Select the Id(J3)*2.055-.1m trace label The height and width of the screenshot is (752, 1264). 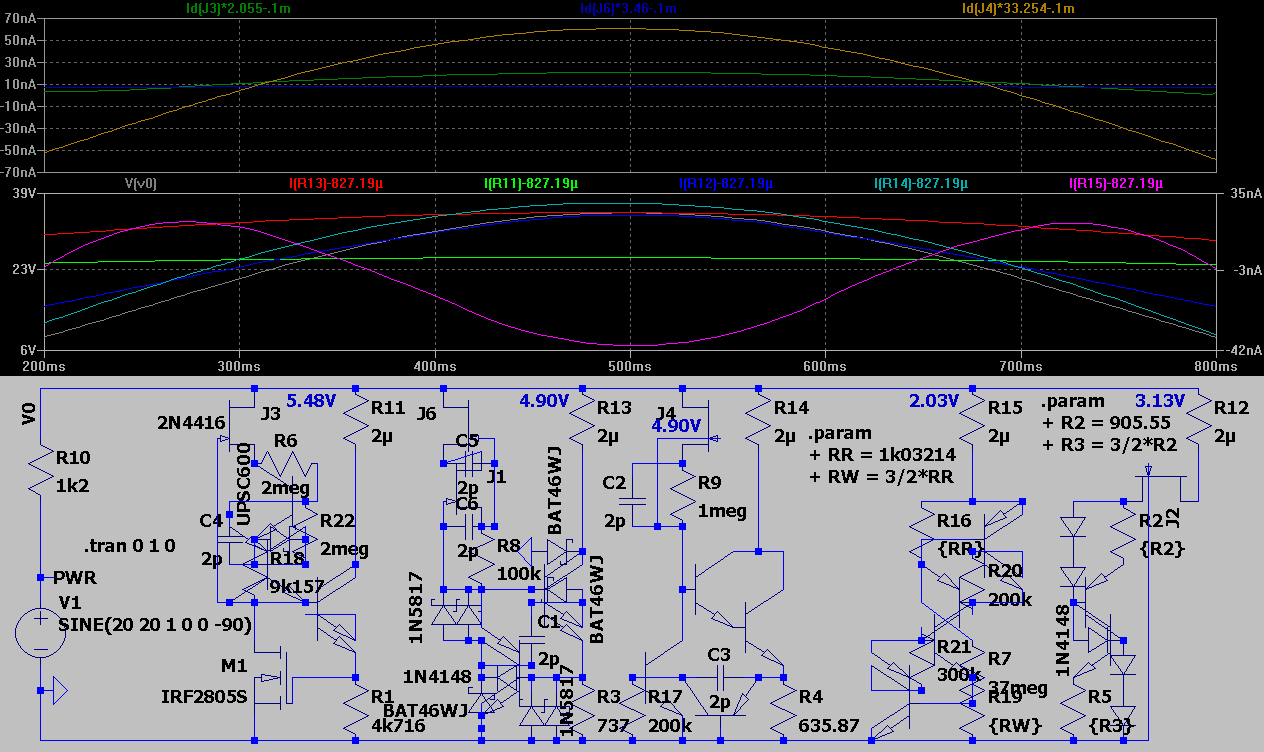[x=238, y=8]
